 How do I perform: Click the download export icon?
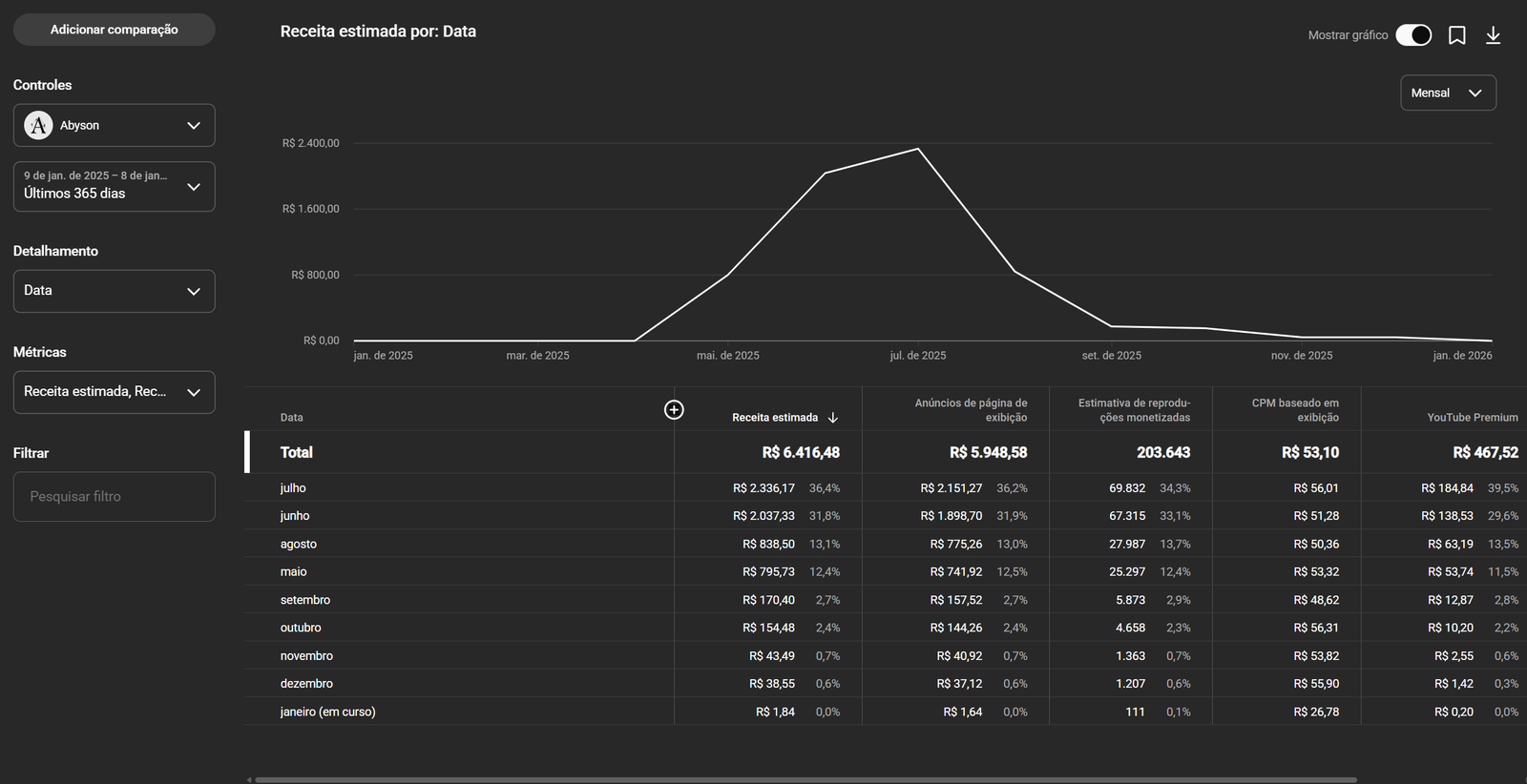tap(1493, 35)
